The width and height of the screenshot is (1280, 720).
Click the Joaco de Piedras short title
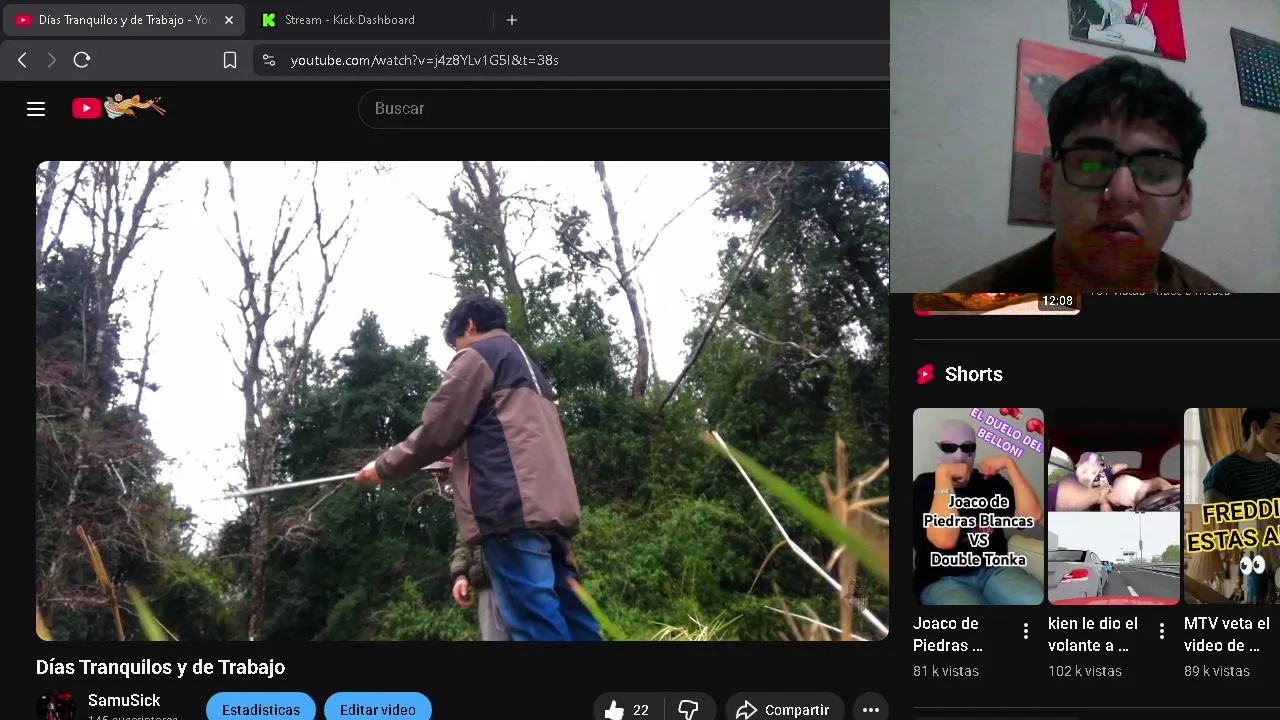coord(948,634)
